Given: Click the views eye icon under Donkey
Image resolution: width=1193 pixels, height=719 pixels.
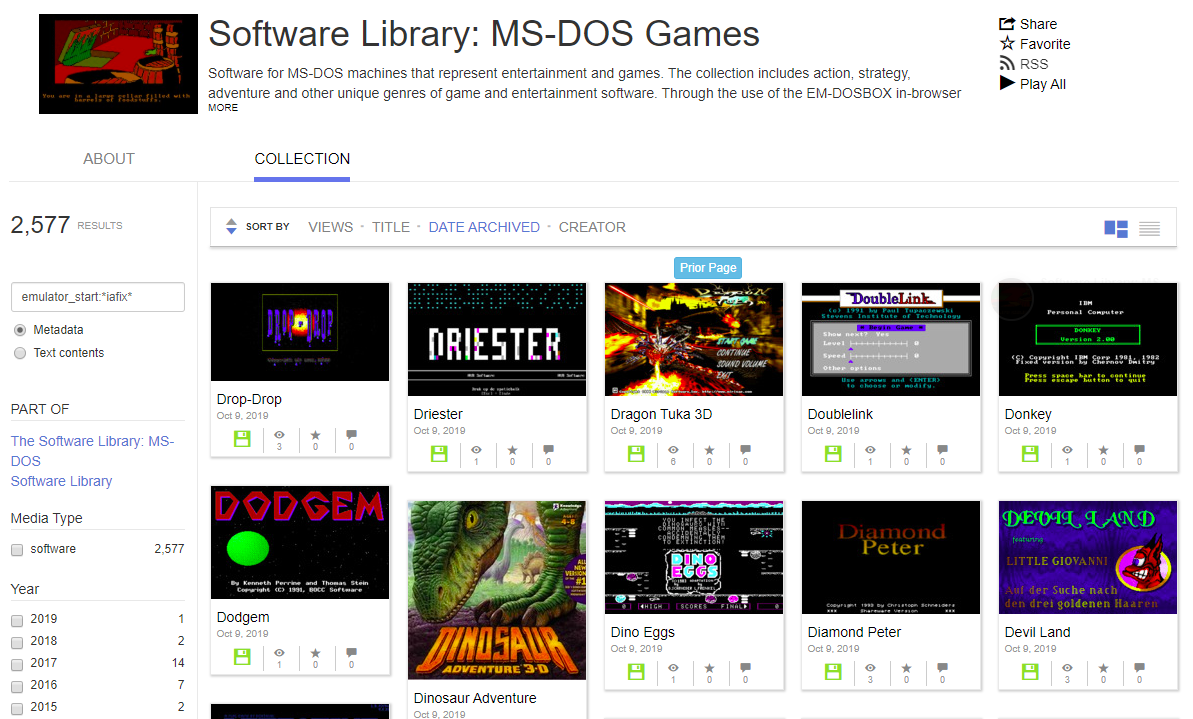Looking at the screenshot, I should [x=1067, y=450].
